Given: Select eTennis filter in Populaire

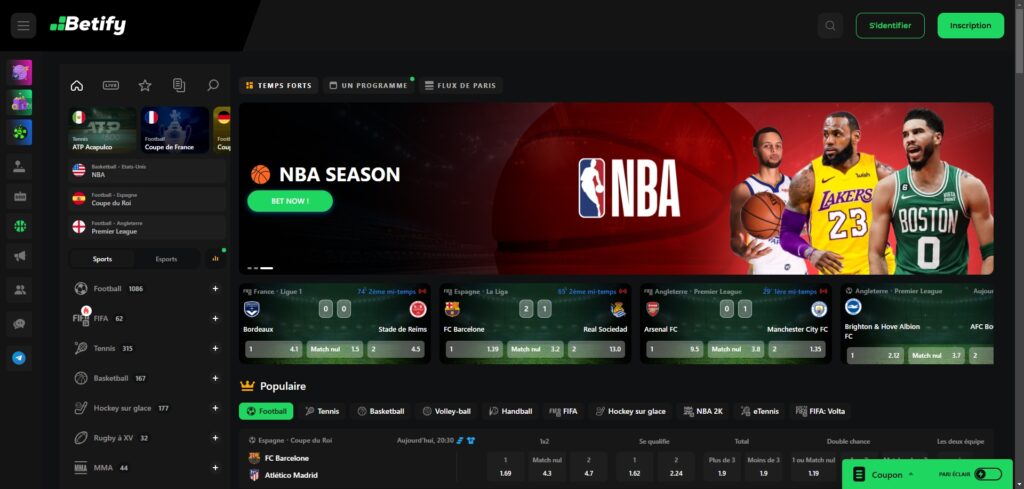Looking at the screenshot, I should (760, 411).
